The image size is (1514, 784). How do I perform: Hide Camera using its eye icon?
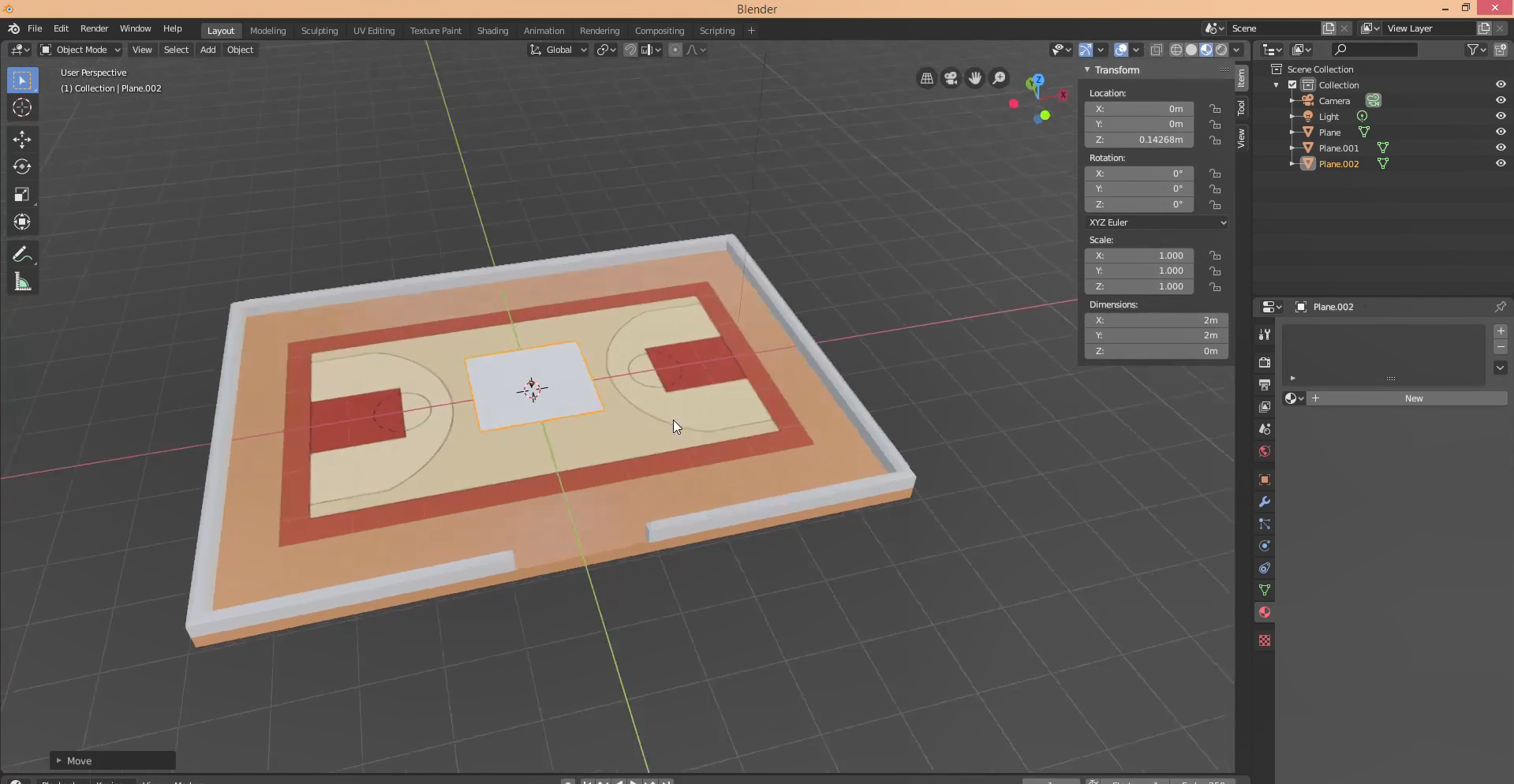pos(1501,100)
